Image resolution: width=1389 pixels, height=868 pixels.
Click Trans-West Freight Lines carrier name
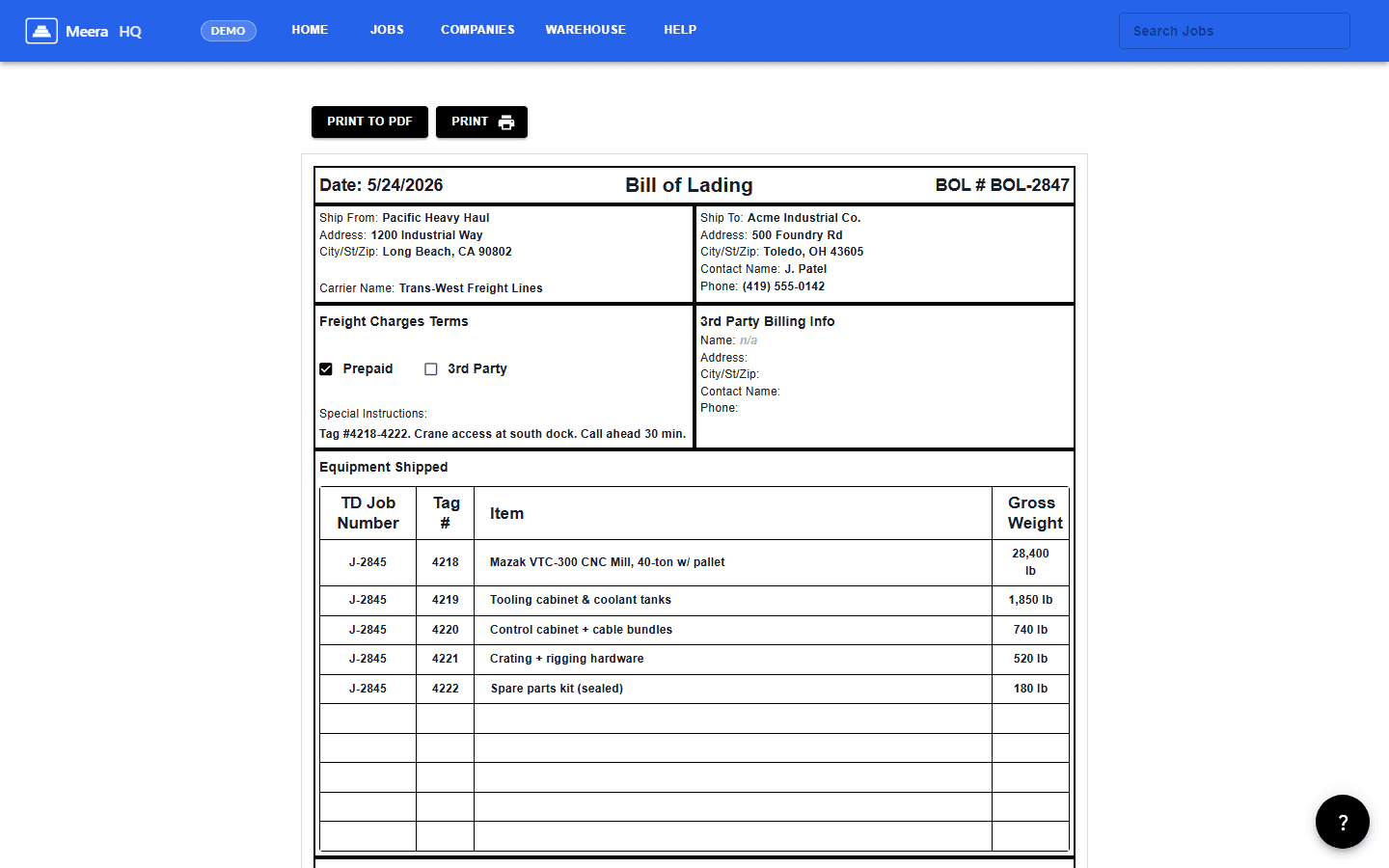tap(471, 288)
